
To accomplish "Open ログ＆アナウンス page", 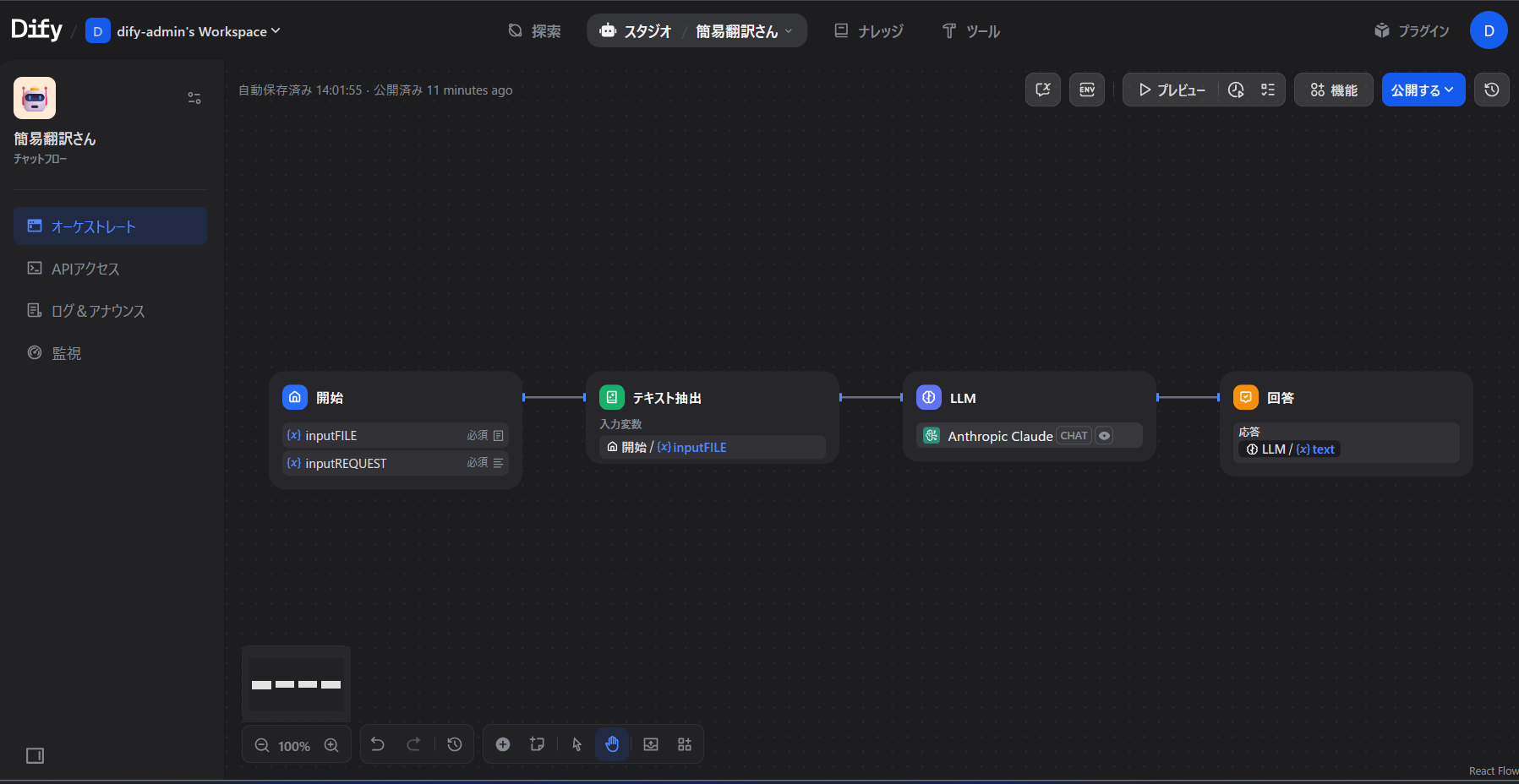I will (110, 311).
